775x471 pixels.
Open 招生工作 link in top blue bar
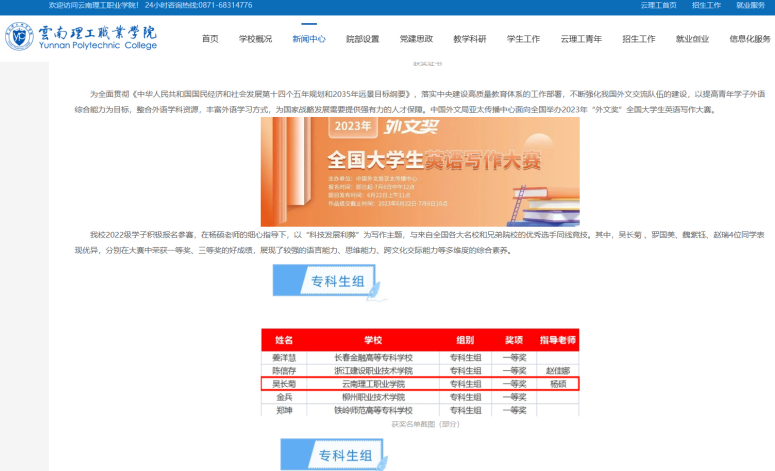706,5
